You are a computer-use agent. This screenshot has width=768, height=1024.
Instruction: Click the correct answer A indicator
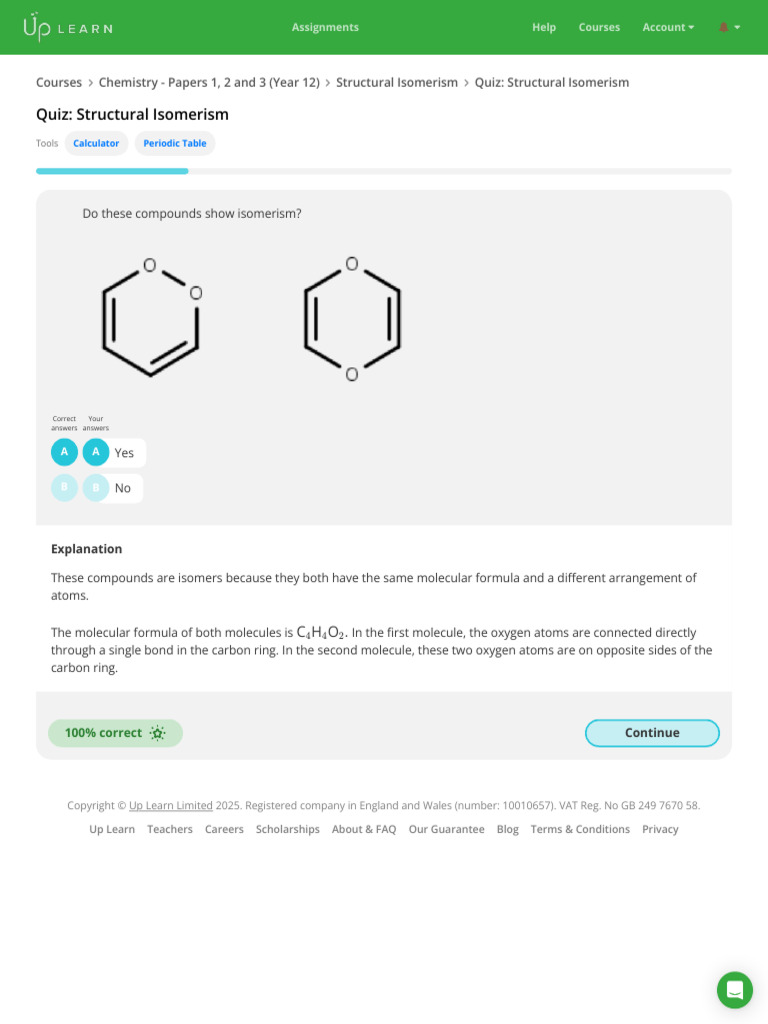pyautogui.click(x=64, y=452)
